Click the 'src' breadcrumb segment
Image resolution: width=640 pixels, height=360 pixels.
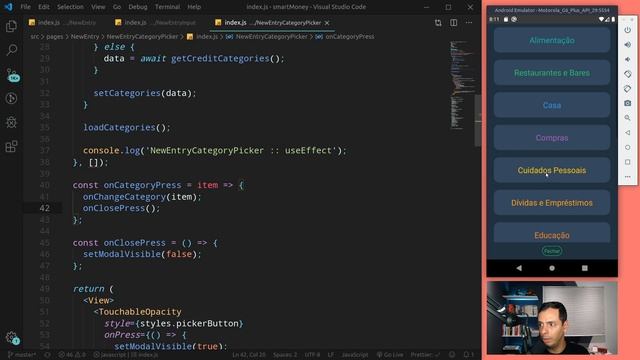35,37
